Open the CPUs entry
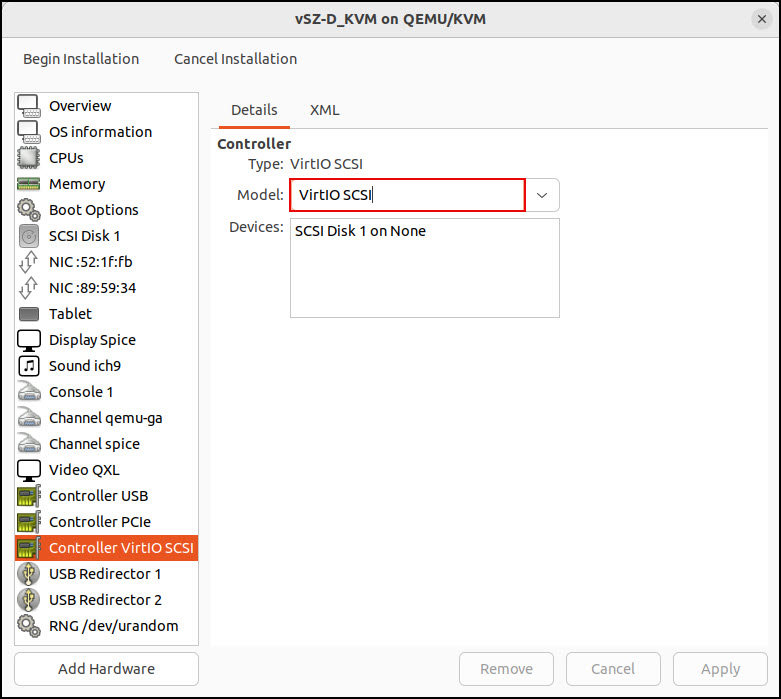 point(66,158)
